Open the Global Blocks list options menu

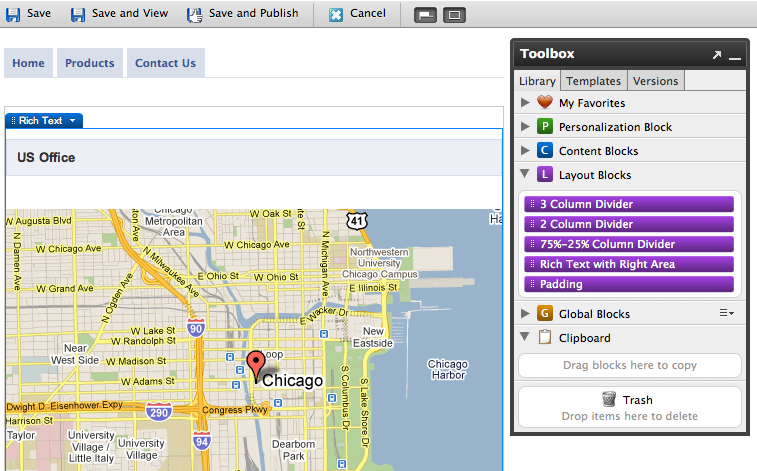[727, 314]
